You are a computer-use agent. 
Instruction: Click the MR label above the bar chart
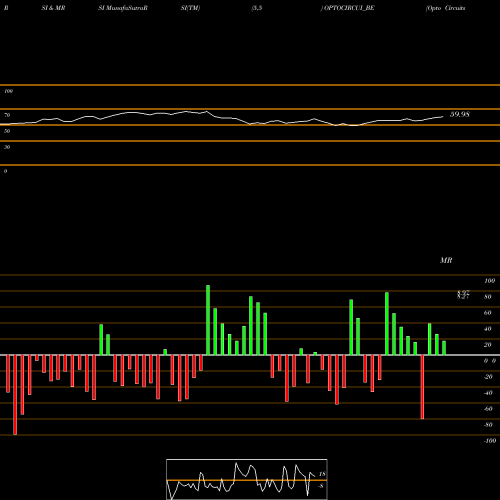tap(446, 260)
